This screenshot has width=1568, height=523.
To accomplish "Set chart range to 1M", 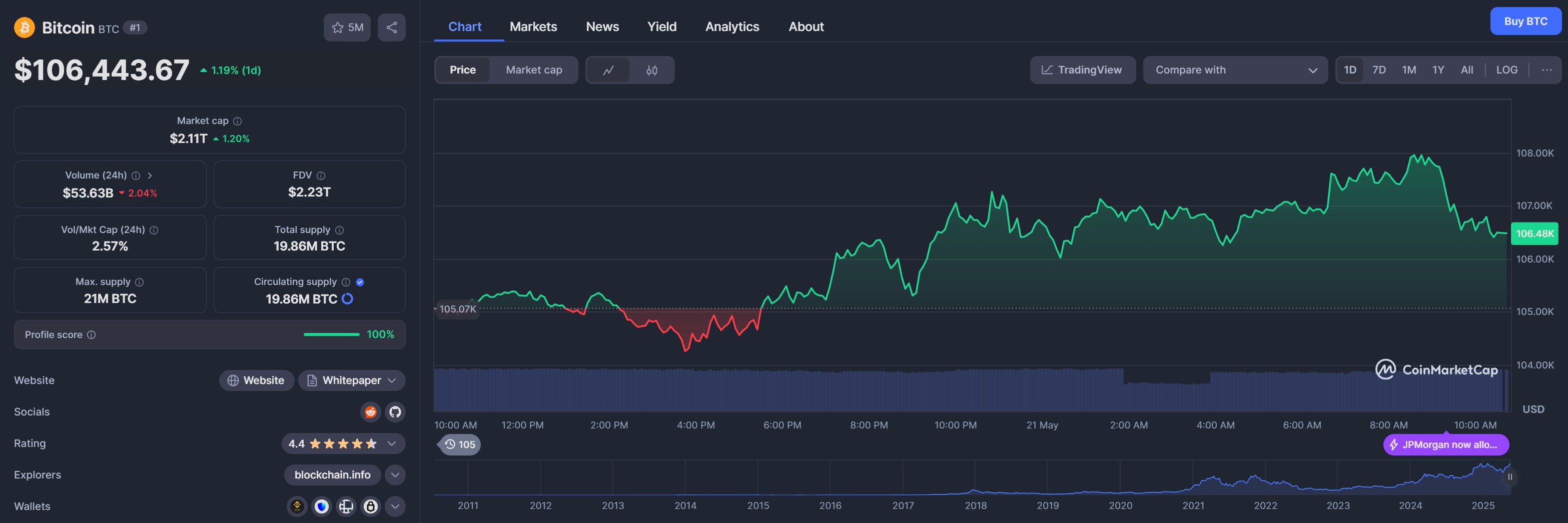I will pyautogui.click(x=1408, y=70).
